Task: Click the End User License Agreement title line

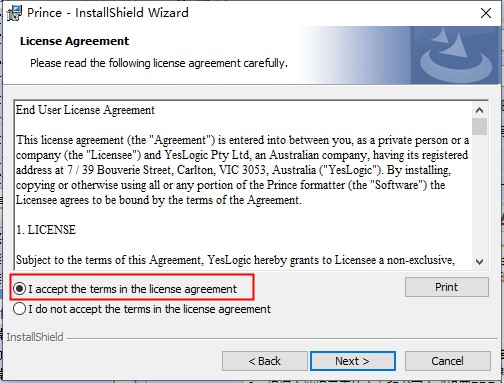Action: 85,110
